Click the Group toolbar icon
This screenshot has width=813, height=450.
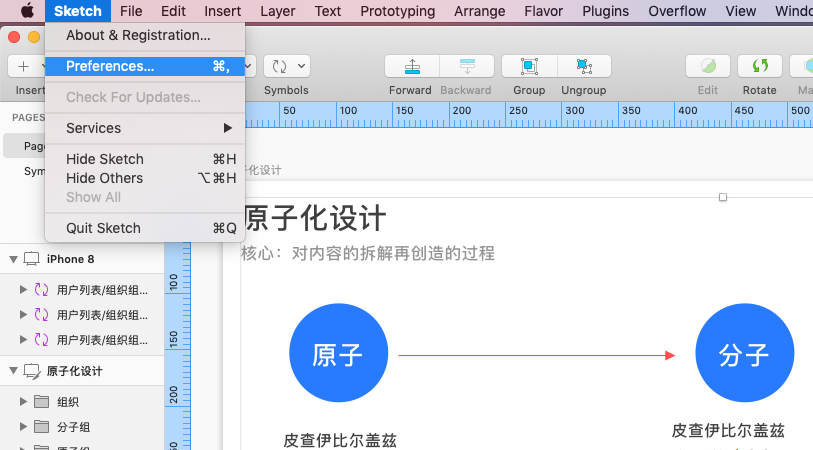(x=529, y=66)
